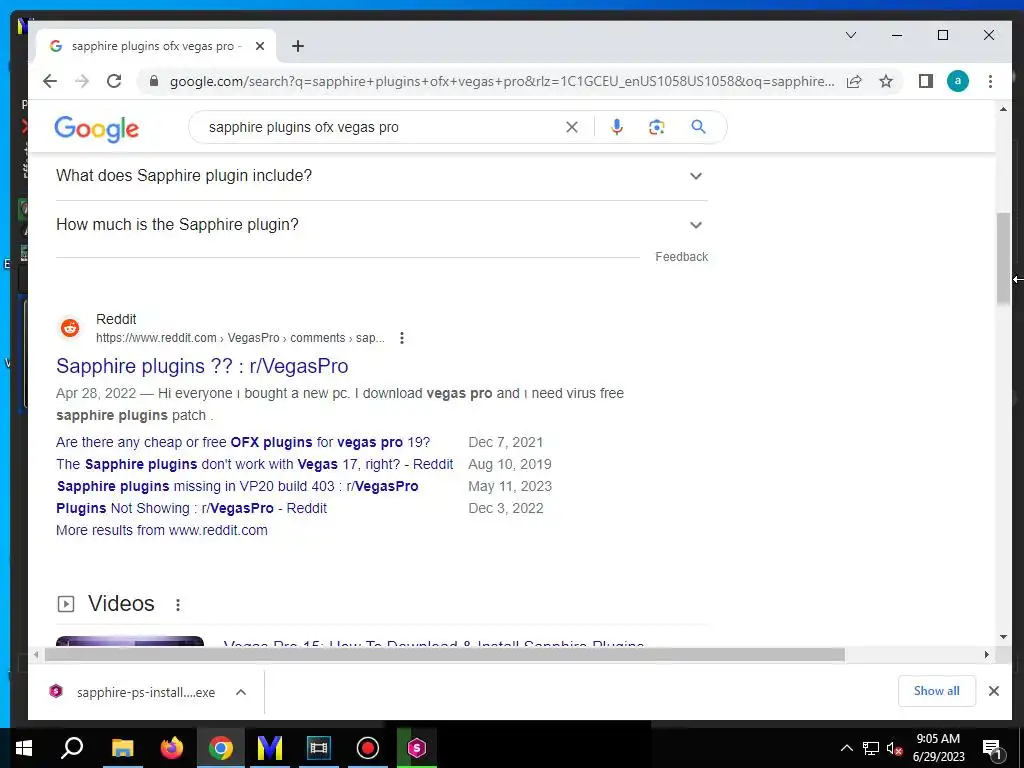Expand 'What does Sapphire plugin include?'
Viewport: 1024px width, 768px height.
pyautogui.click(x=381, y=176)
